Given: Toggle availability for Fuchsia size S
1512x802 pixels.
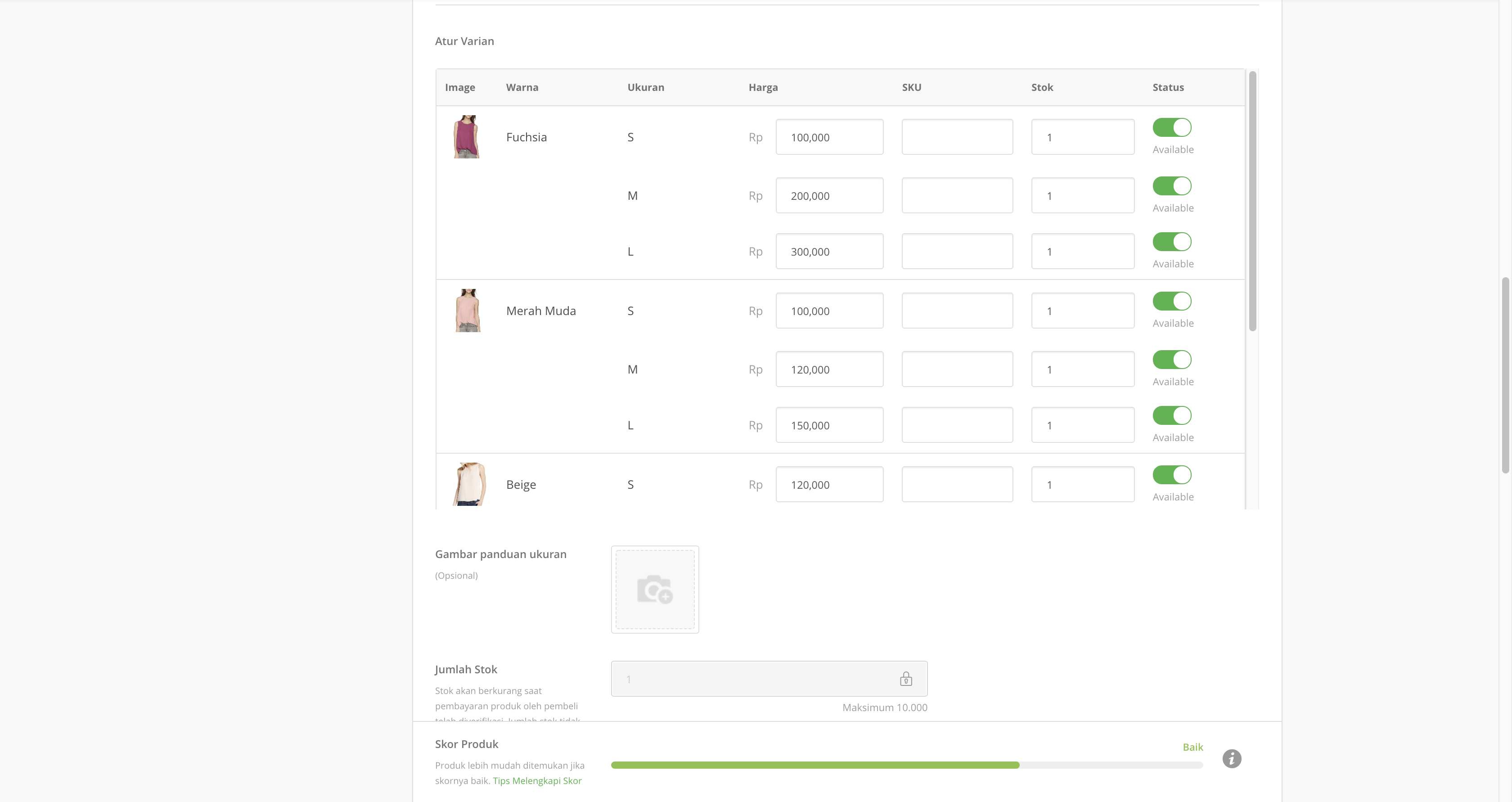Looking at the screenshot, I should tap(1171, 127).
